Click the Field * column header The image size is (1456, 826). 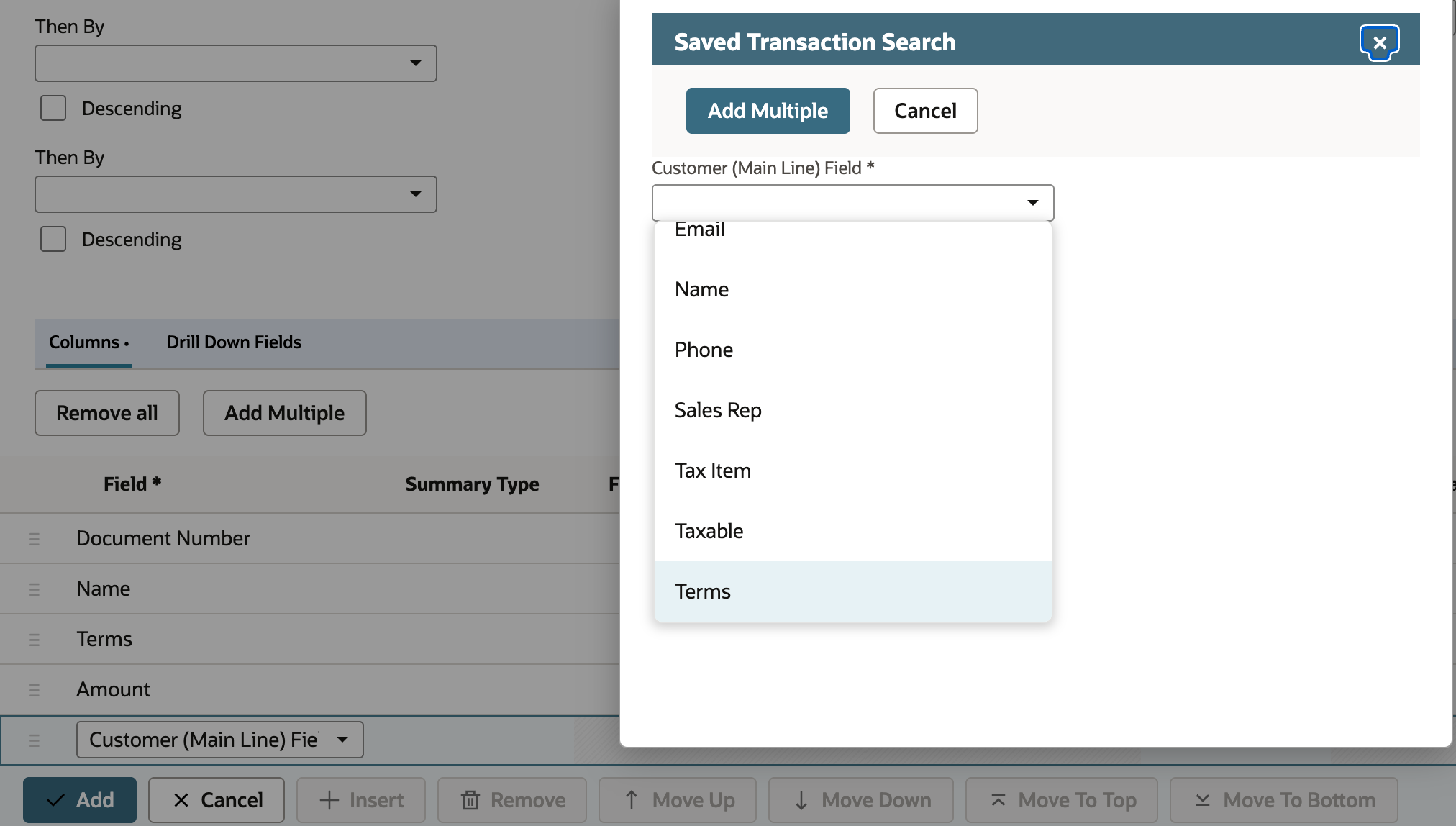(132, 484)
